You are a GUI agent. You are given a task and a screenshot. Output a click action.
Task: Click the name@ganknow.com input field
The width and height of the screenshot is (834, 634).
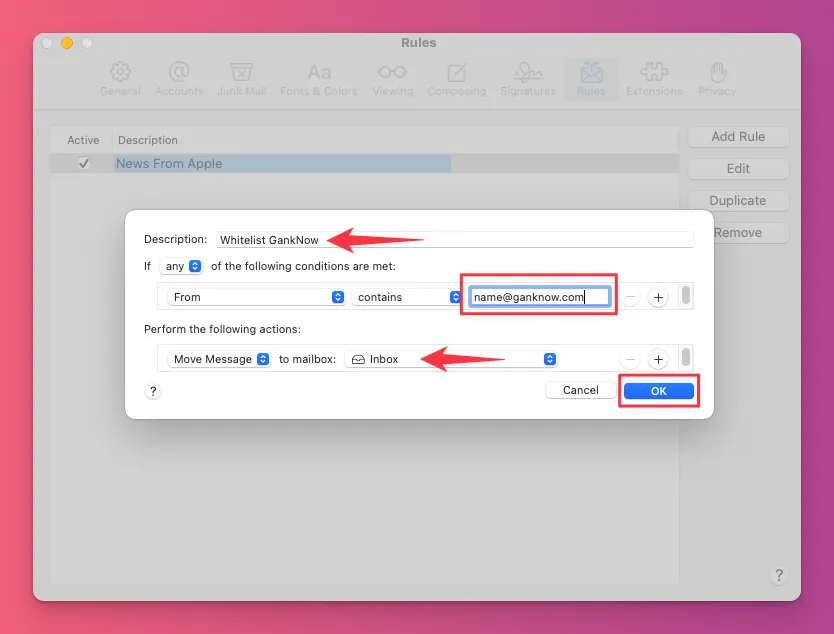539,297
